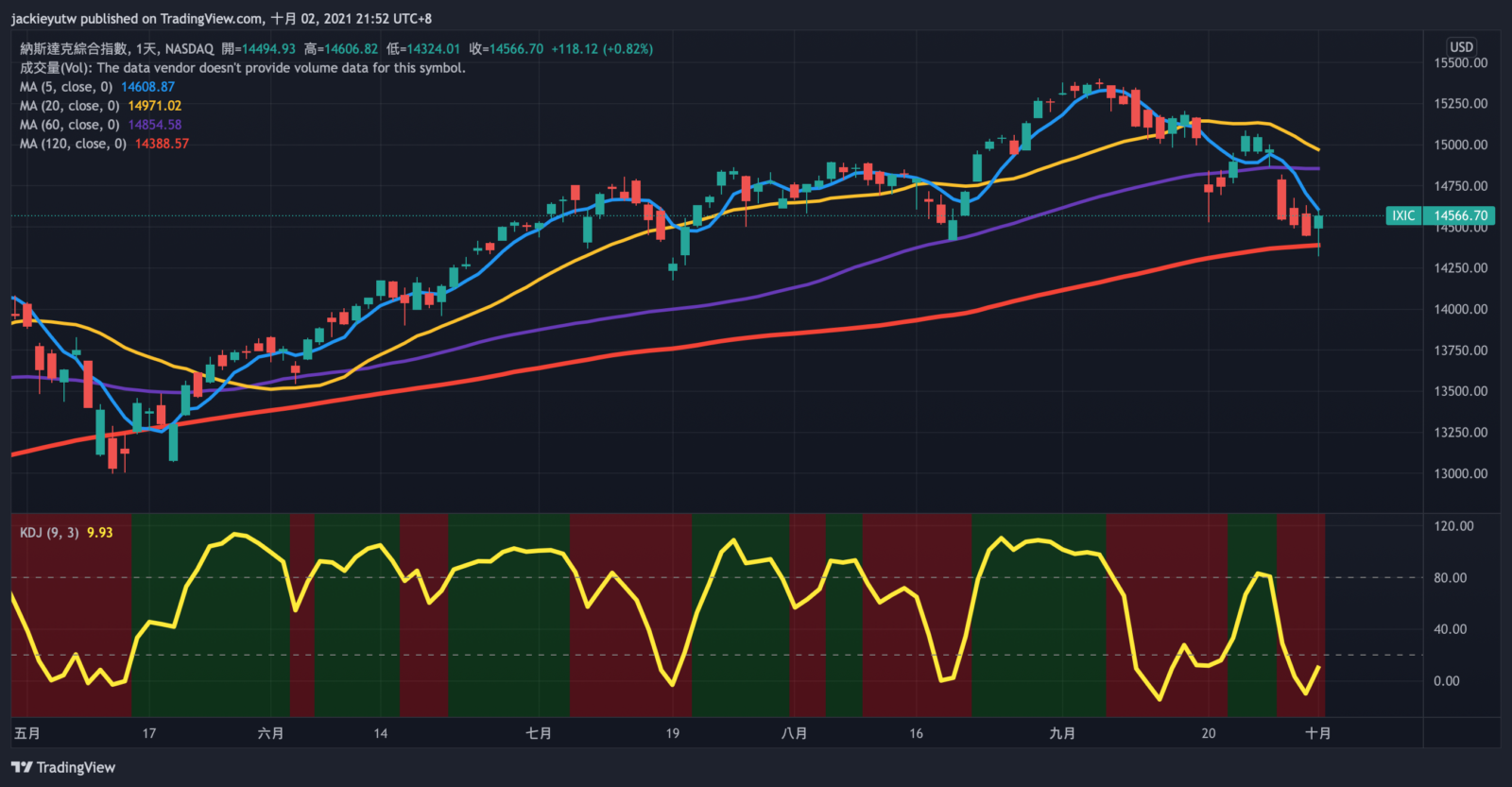Expand the MA (120, close, 0) indicator legend

point(73,144)
